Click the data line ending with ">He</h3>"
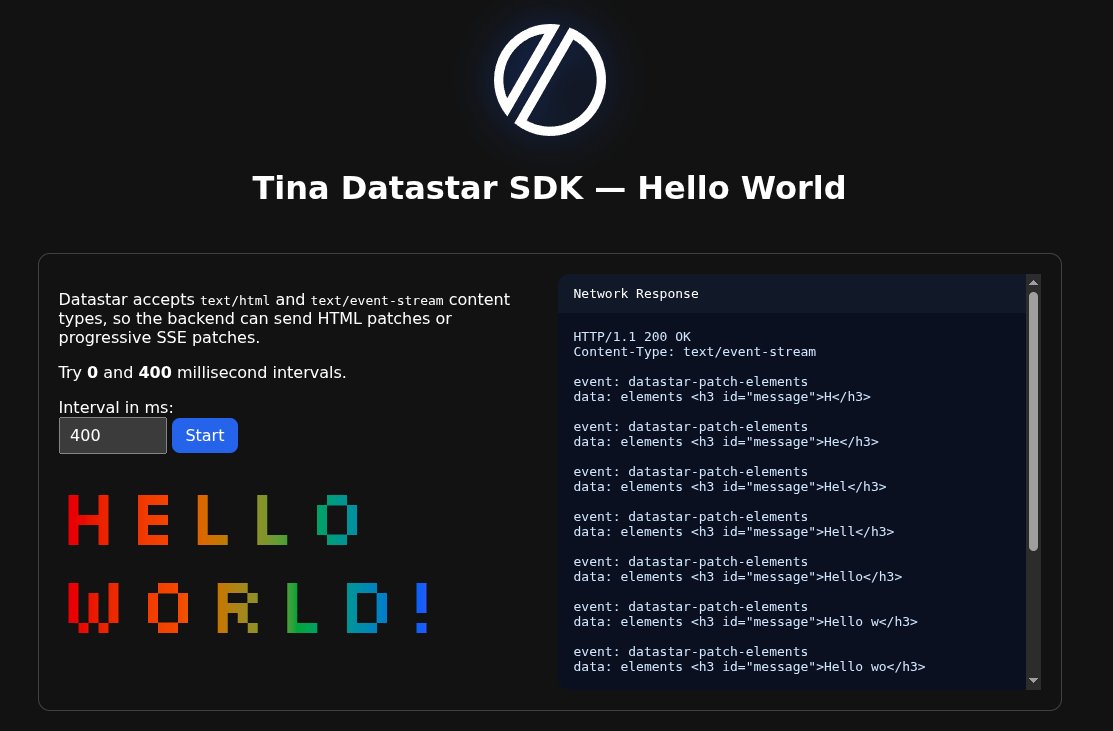1113x731 pixels. [x=726, y=441]
